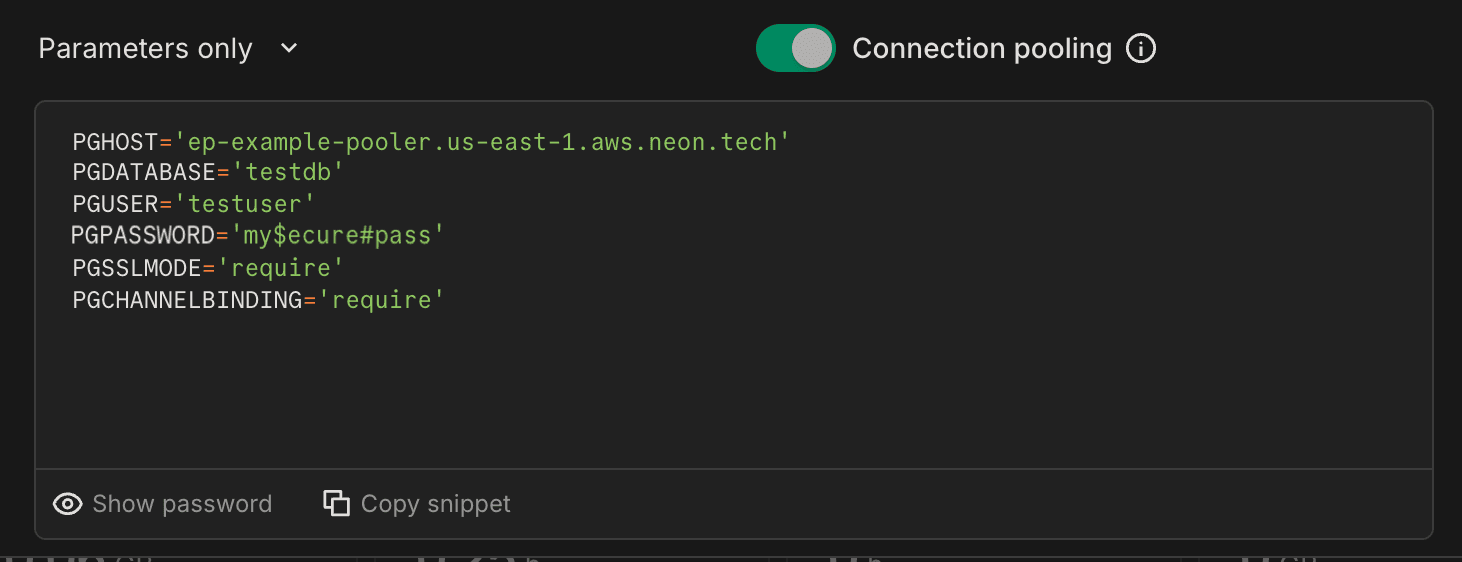Click the PGSSLMODE 'require' value
This screenshot has height=562, width=1462.
pyautogui.click(x=281, y=267)
